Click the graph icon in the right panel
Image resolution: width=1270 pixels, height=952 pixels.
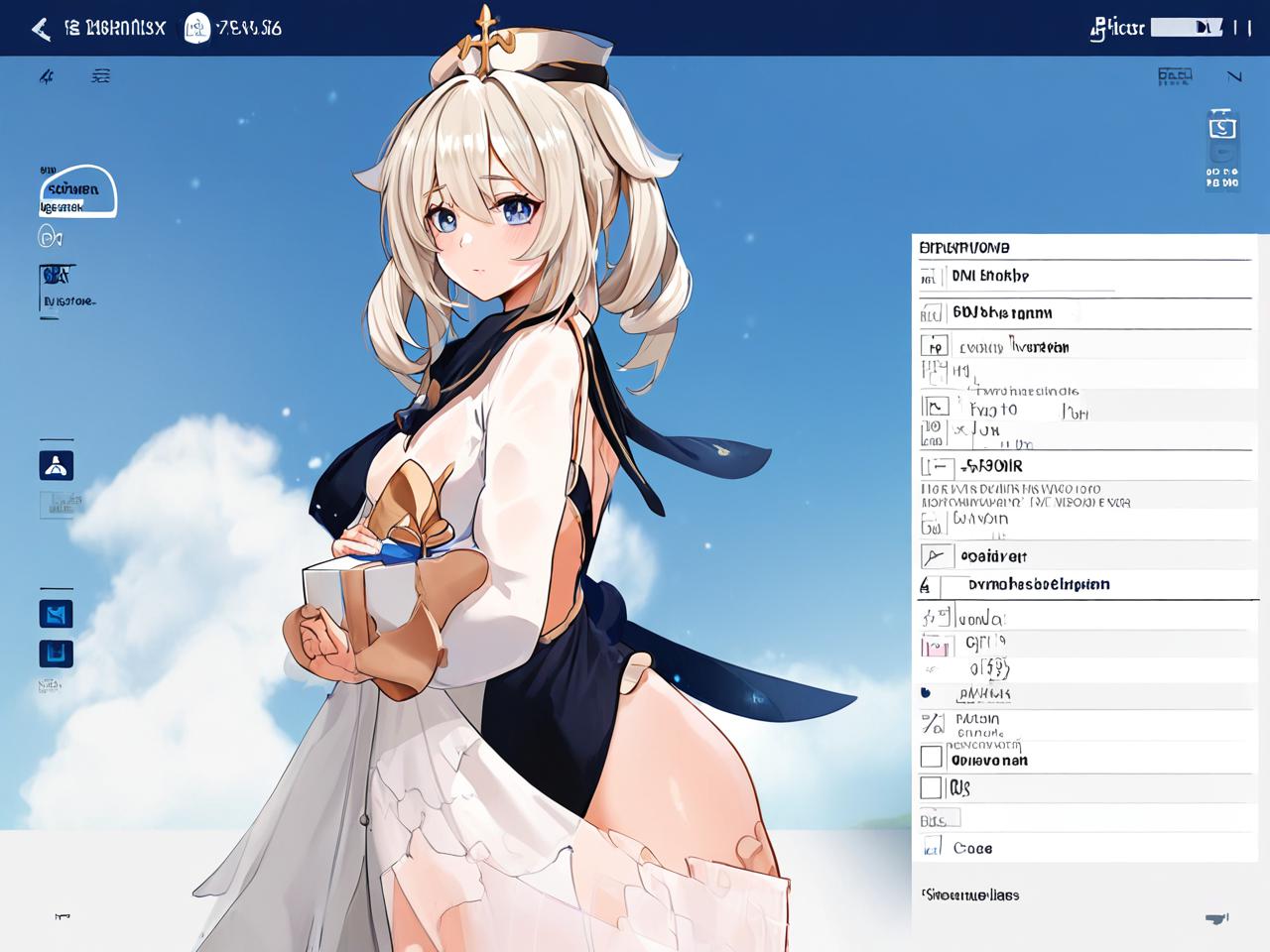(935, 407)
